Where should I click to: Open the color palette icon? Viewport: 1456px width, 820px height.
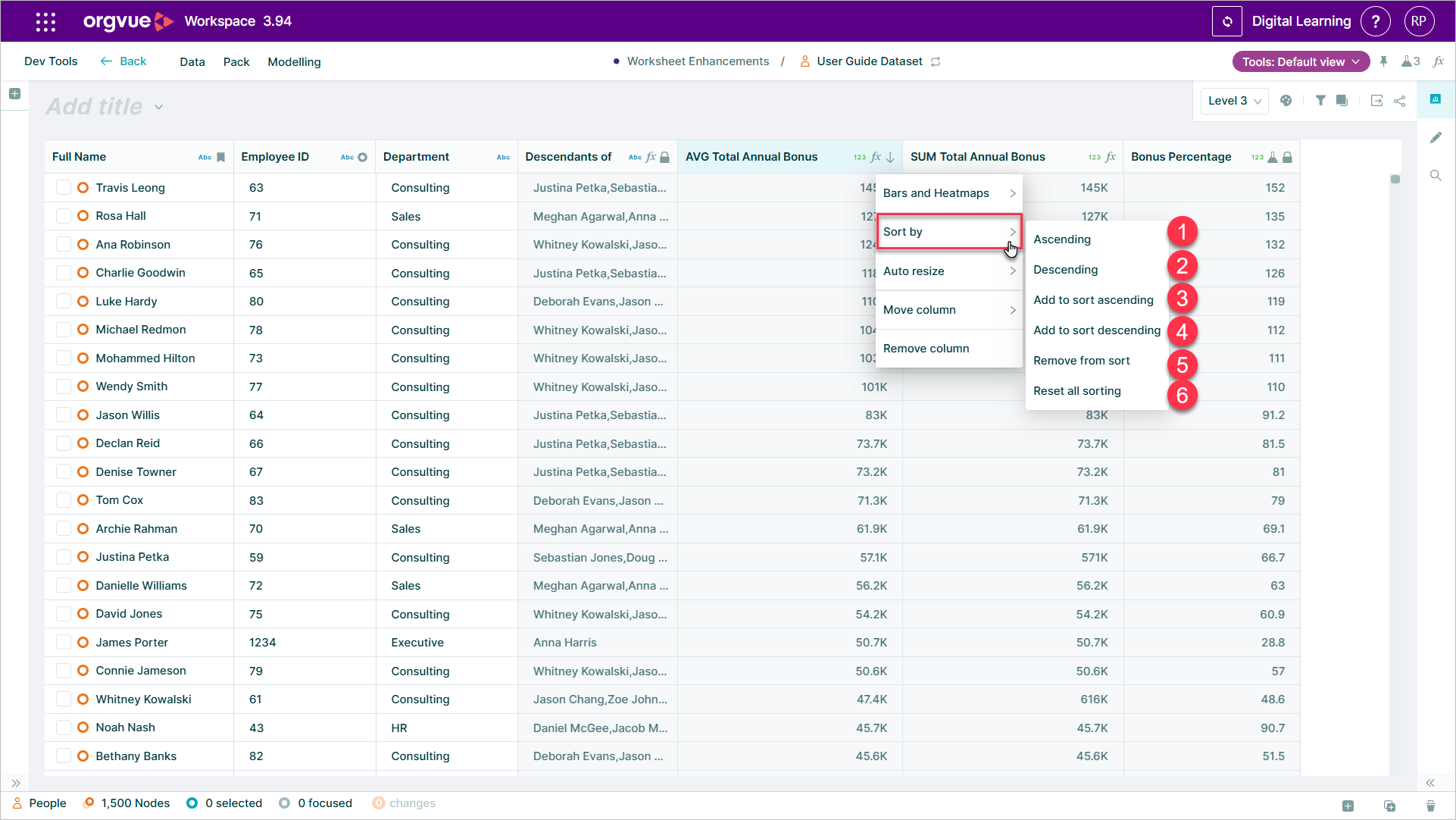tap(1286, 101)
